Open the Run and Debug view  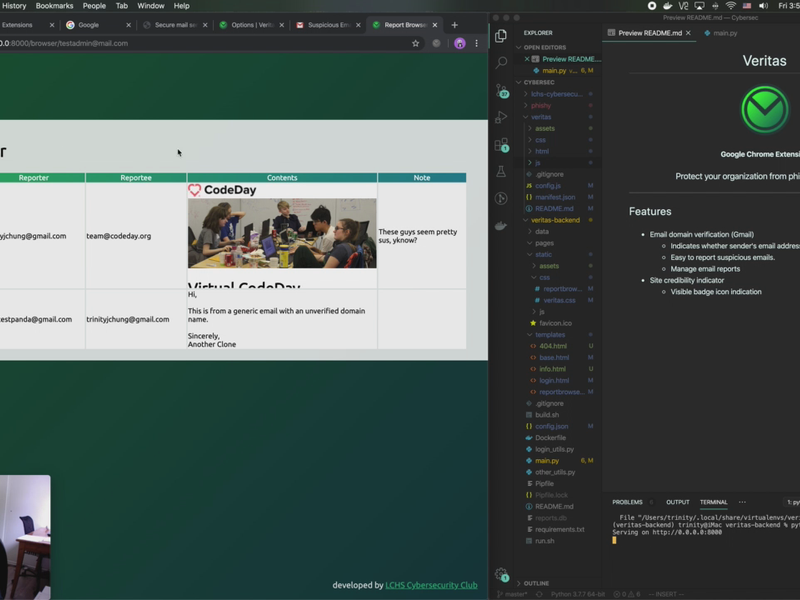tap(501, 117)
